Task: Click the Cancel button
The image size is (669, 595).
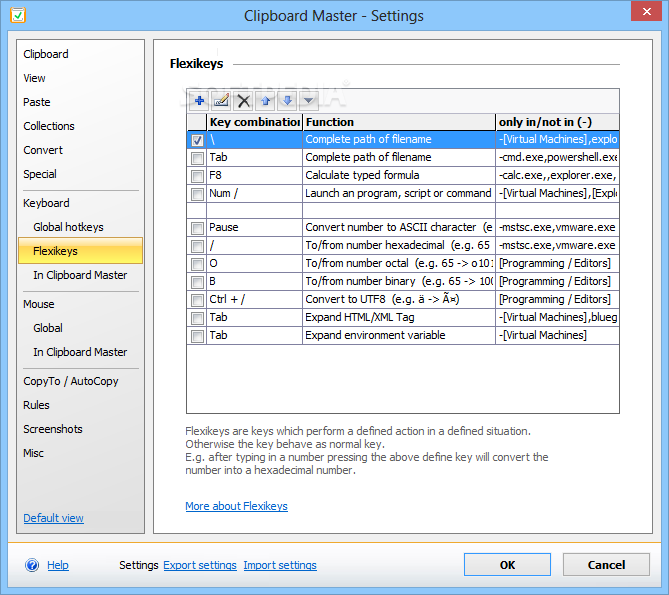Action: click(606, 565)
